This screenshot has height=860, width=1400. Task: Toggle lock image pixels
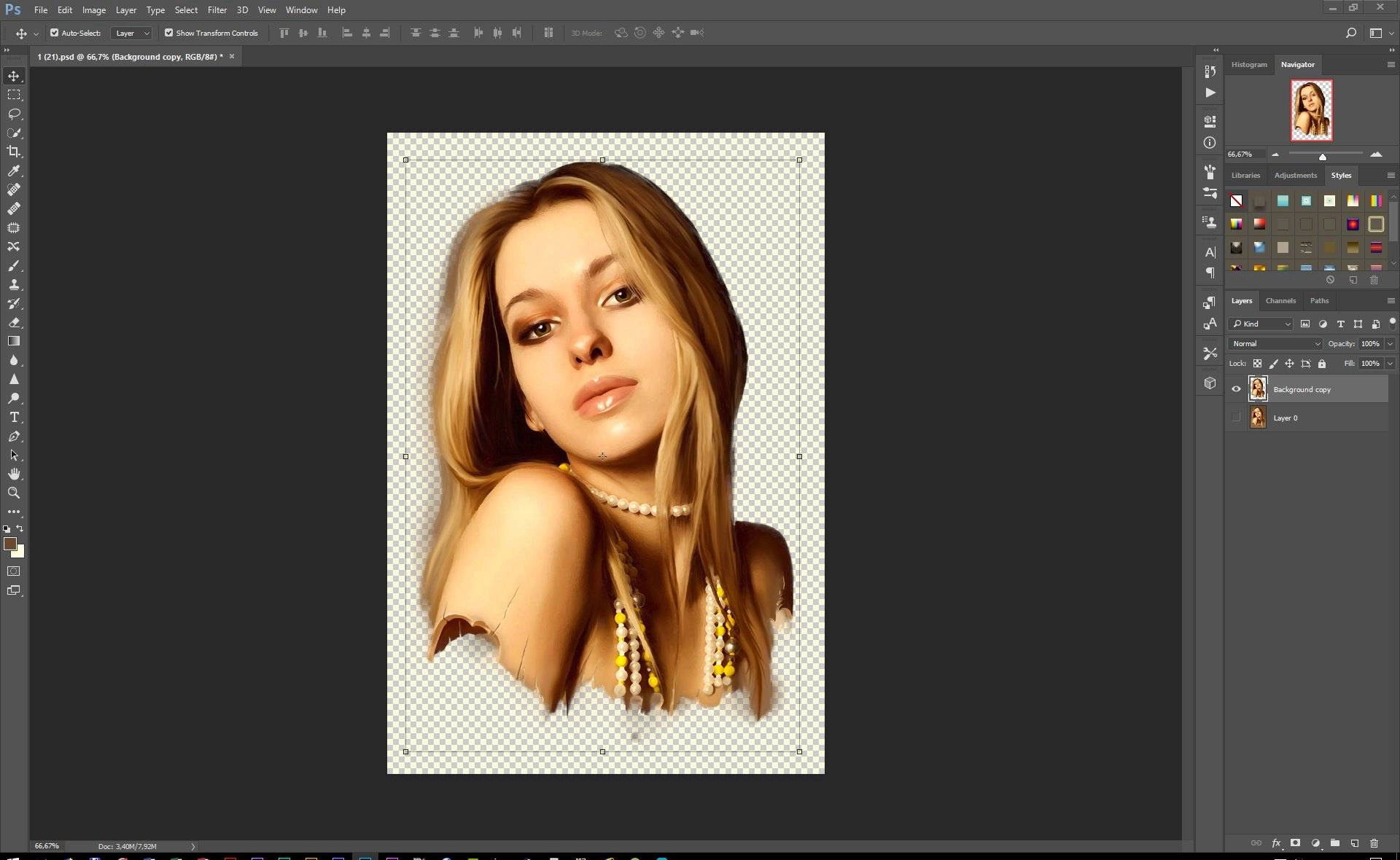click(1273, 364)
